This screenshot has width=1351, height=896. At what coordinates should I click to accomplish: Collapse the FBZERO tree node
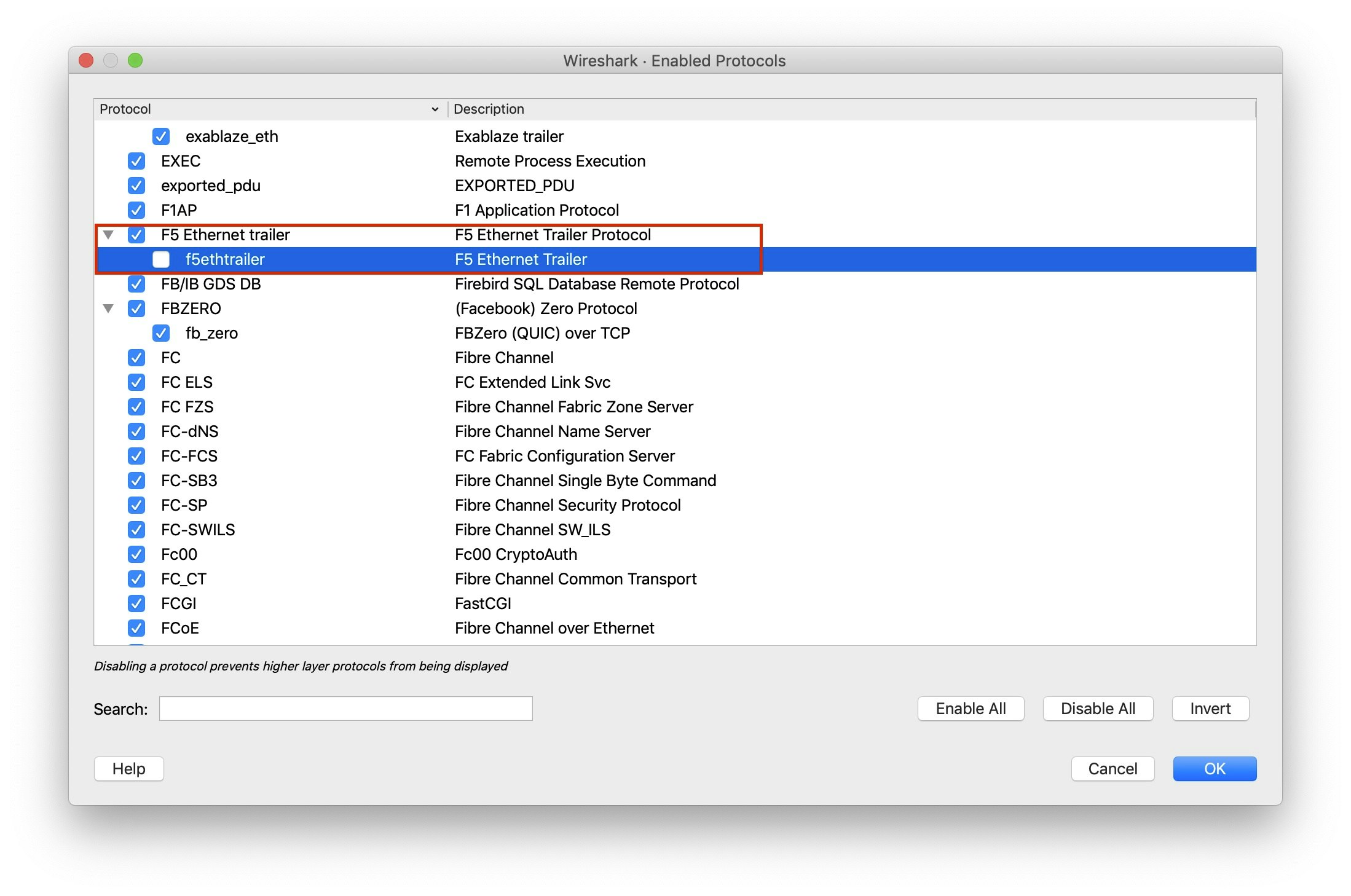coord(109,308)
